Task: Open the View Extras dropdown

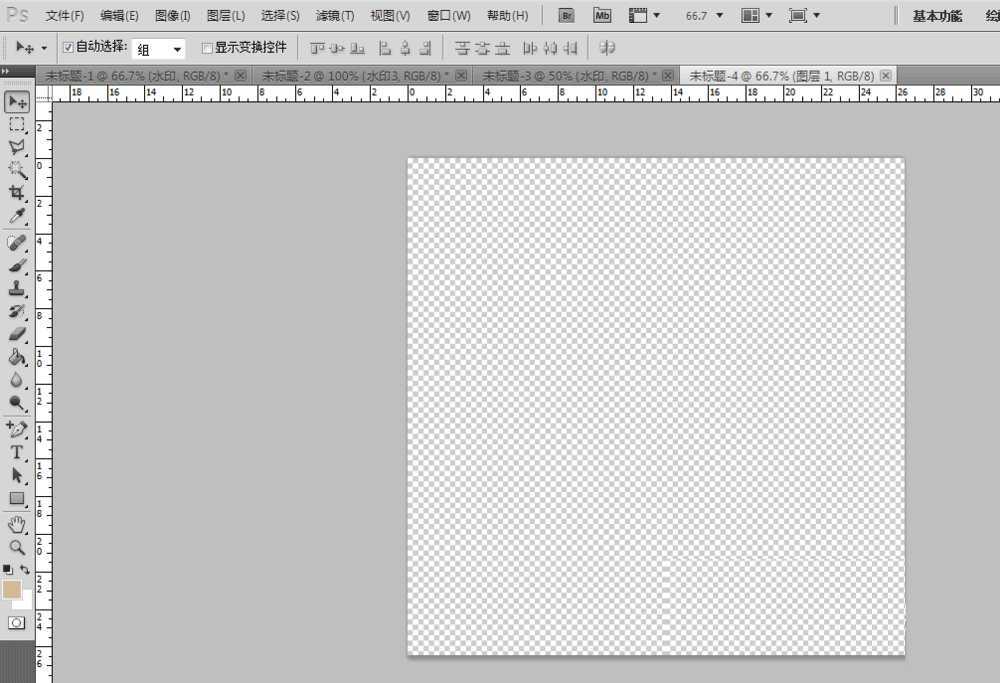Action: point(645,15)
